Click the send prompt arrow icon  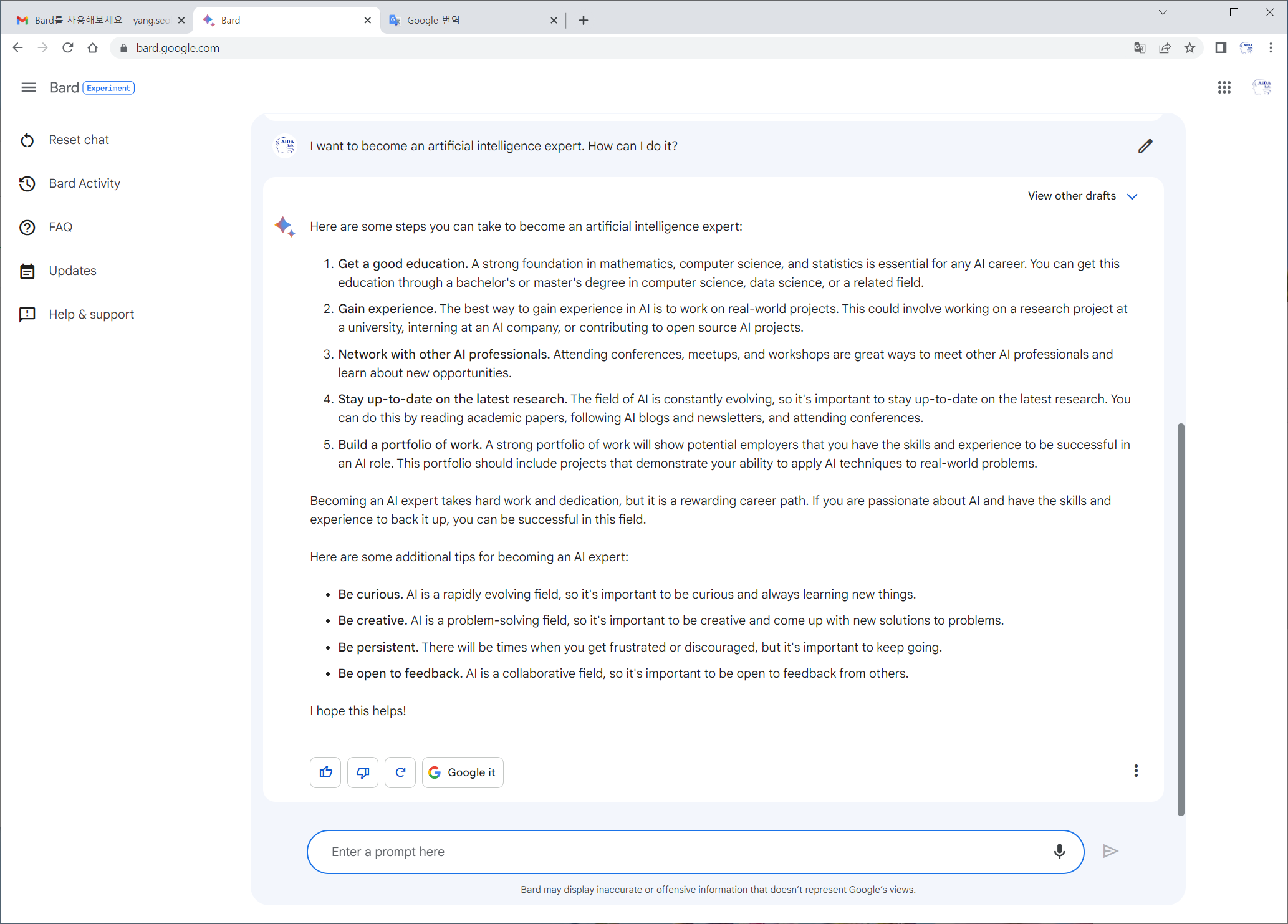click(x=1110, y=852)
